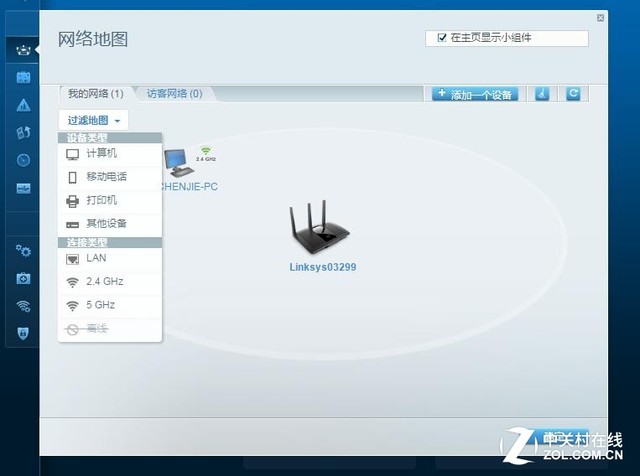Filter map by 5 GHz connection
The height and width of the screenshot is (476, 640).
(110, 305)
